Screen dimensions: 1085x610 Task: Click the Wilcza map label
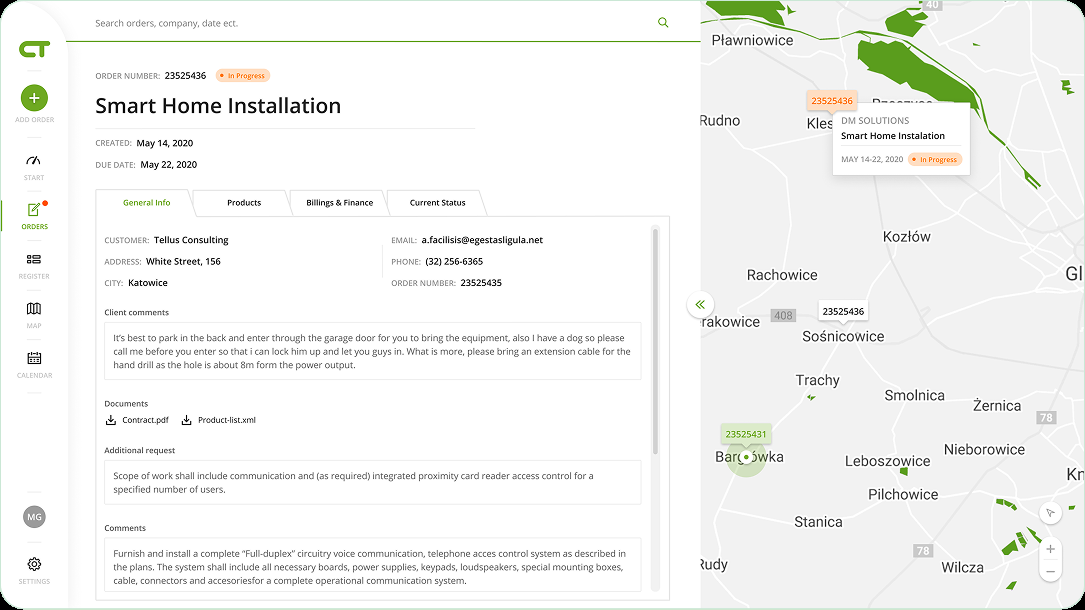click(x=962, y=567)
